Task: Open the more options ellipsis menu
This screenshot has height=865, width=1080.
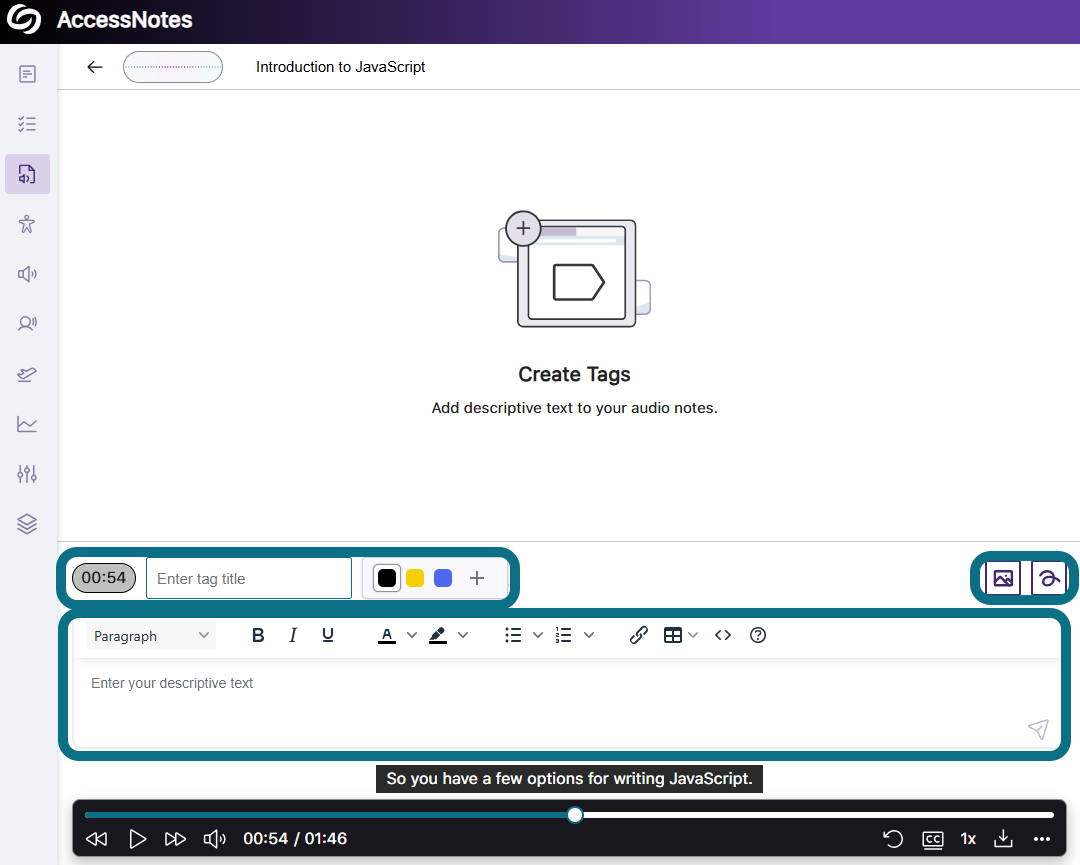Action: 1042,839
